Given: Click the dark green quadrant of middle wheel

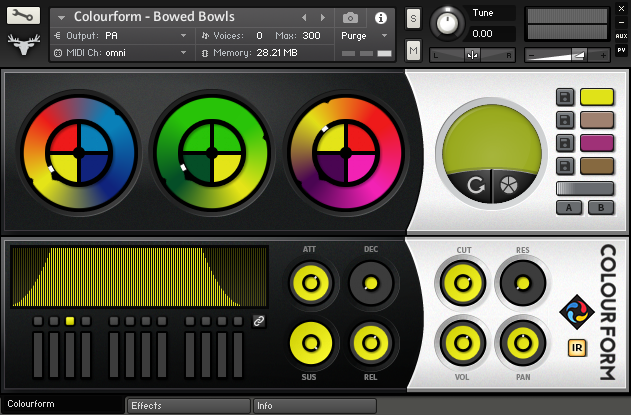Looking at the screenshot, I should [198, 168].
